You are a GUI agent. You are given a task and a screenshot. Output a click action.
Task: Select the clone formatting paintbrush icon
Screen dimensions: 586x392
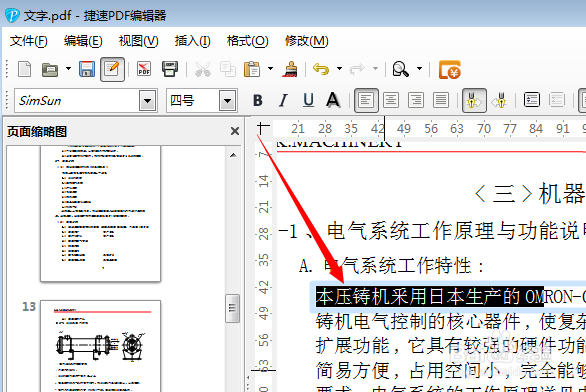click(290, 69)
